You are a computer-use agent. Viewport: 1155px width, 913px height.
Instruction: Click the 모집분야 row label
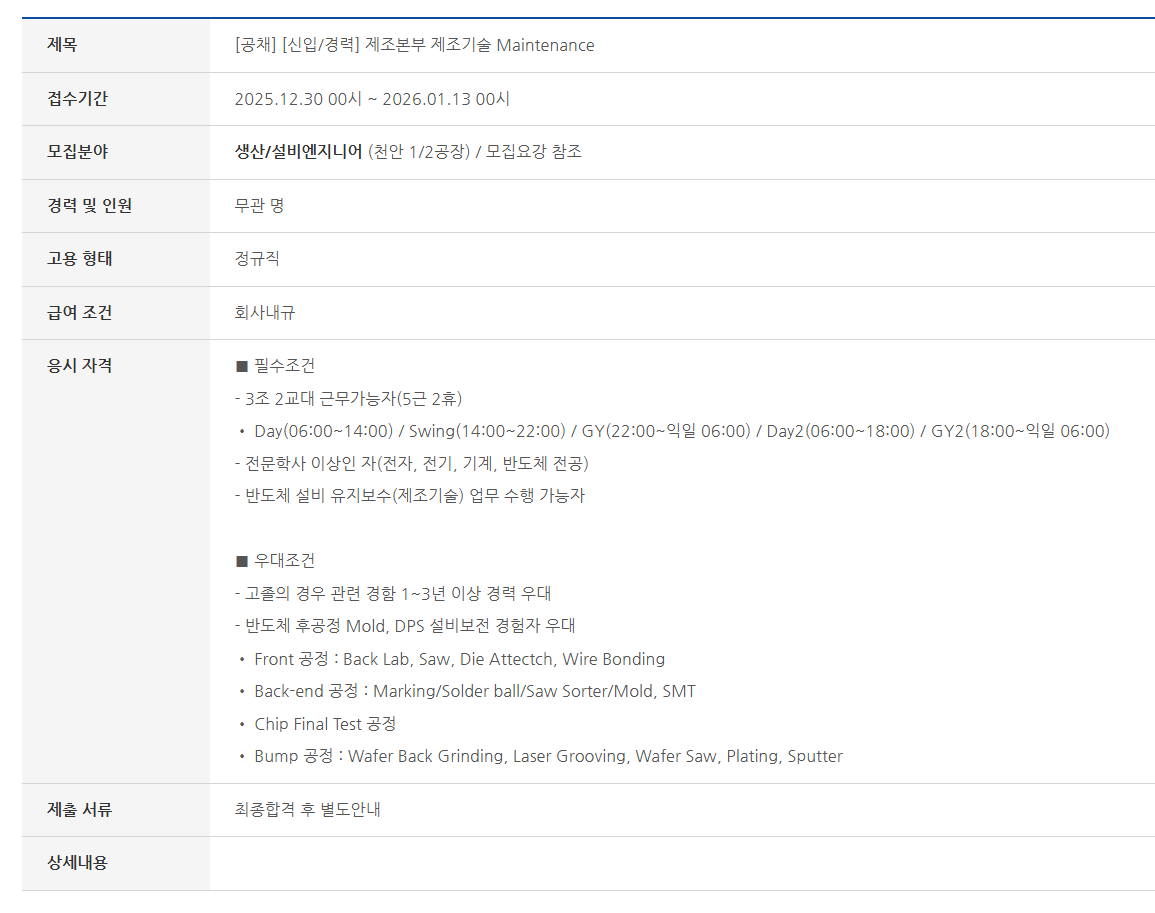tap(78, 152)
